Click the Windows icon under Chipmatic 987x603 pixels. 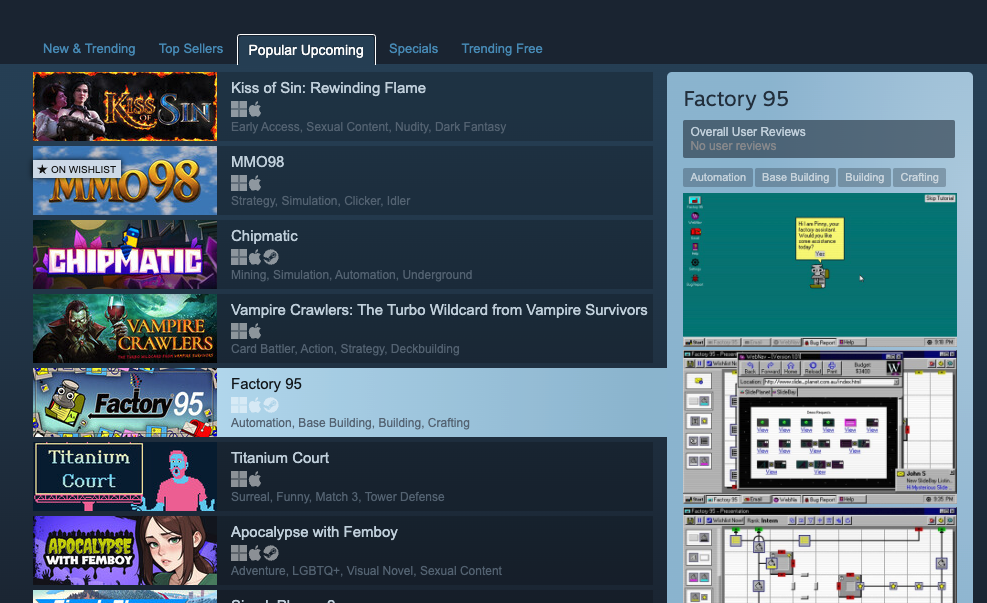(x=239, y=257)
